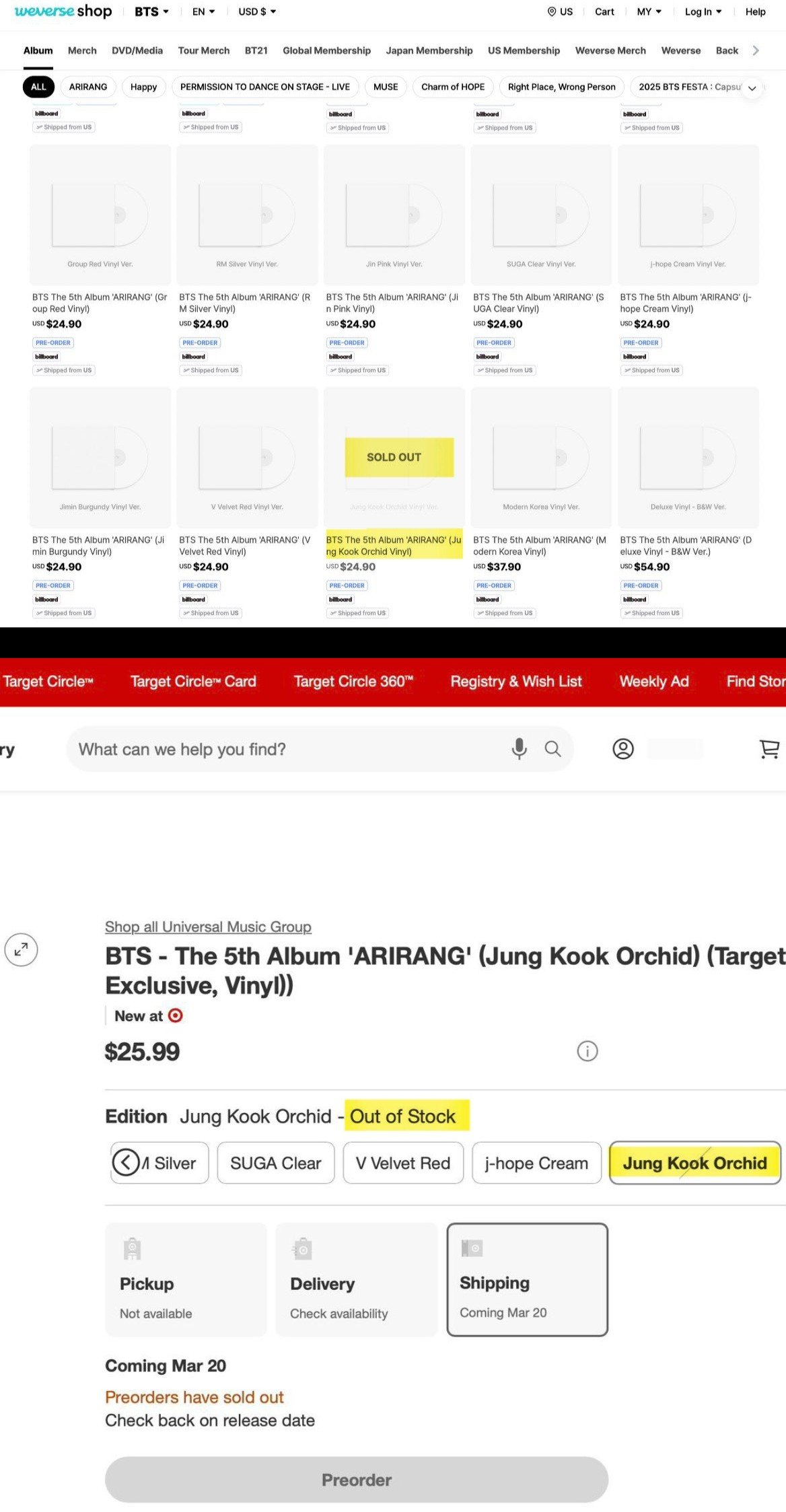Screen dimensions: 786x1512
Task: Open the account profile icon
Action: click(623, 749)
